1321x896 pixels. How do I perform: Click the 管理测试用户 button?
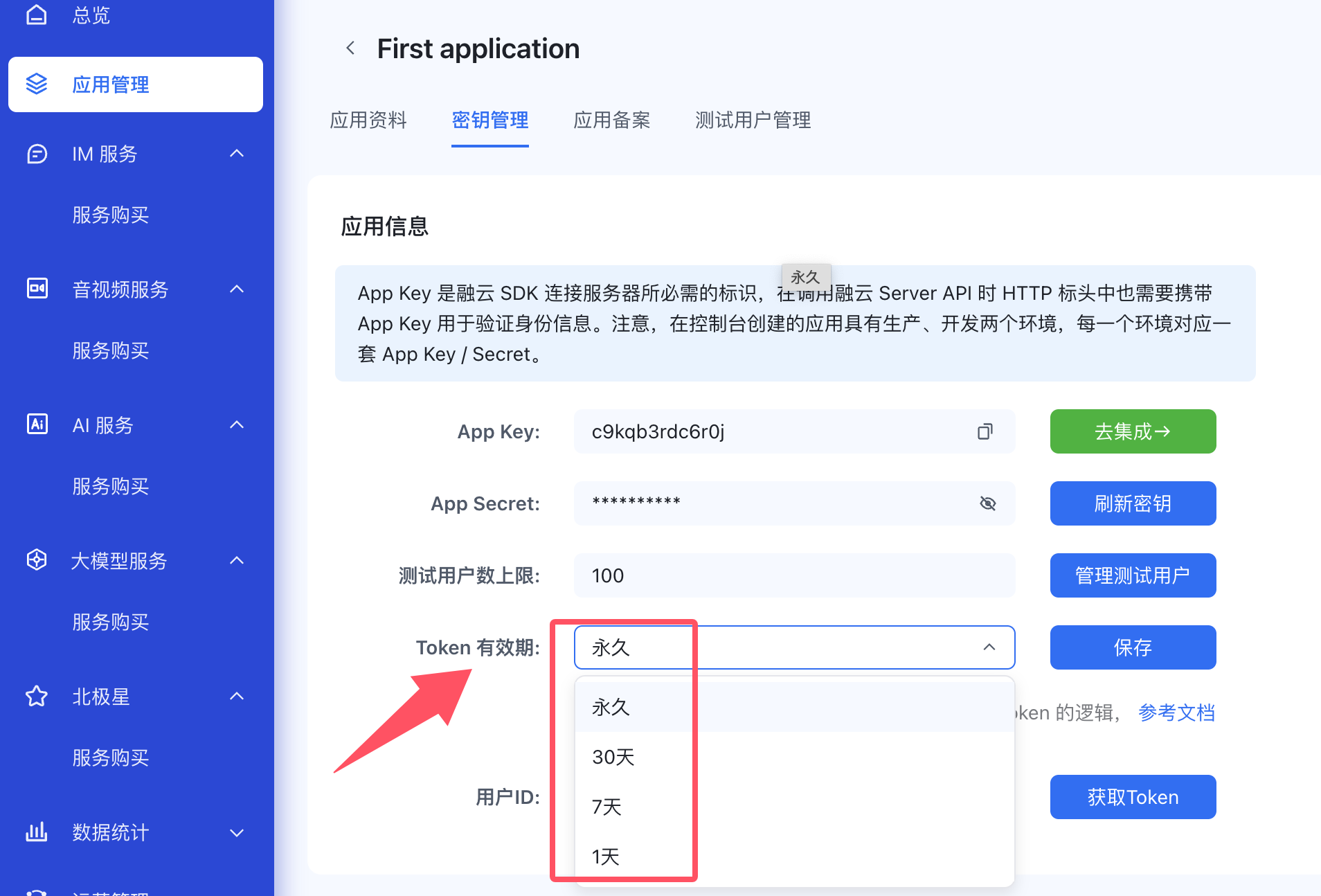(1133, 575)
